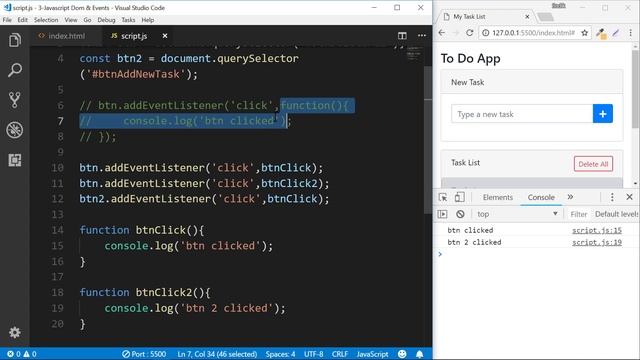The image size is (640, 360).
Task: Open the Explorer view in VS Code
Action: (x=15, y=40)
